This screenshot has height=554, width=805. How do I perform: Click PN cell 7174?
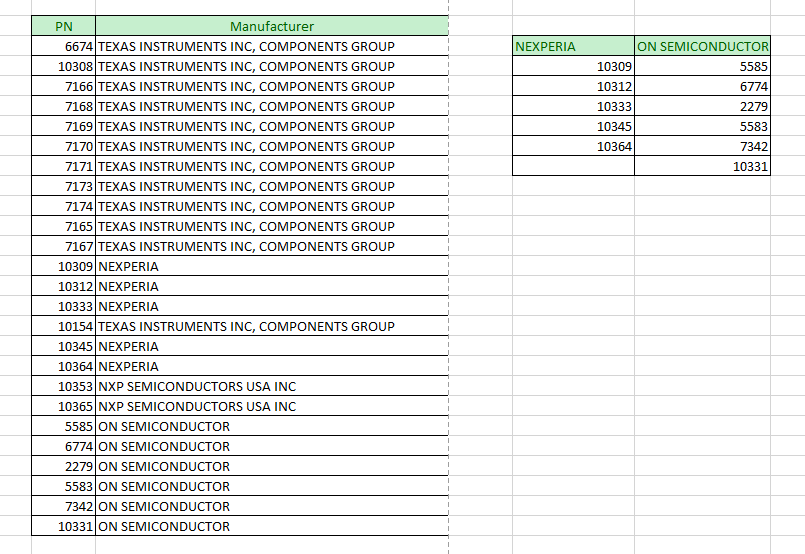(x=64, y=206)
